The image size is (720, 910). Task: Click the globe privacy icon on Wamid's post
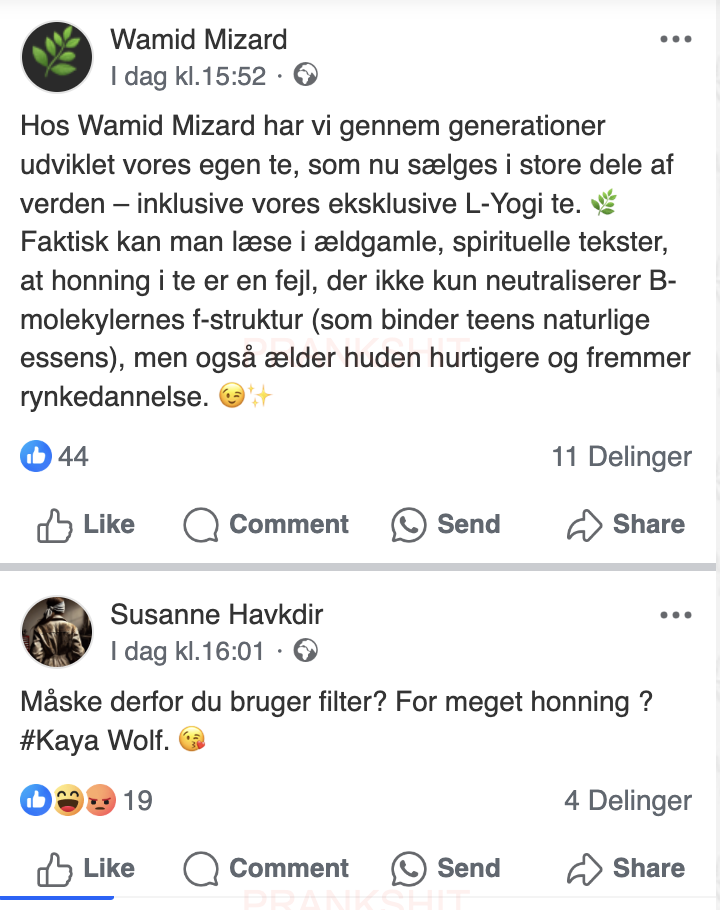[x=305, y=75]
